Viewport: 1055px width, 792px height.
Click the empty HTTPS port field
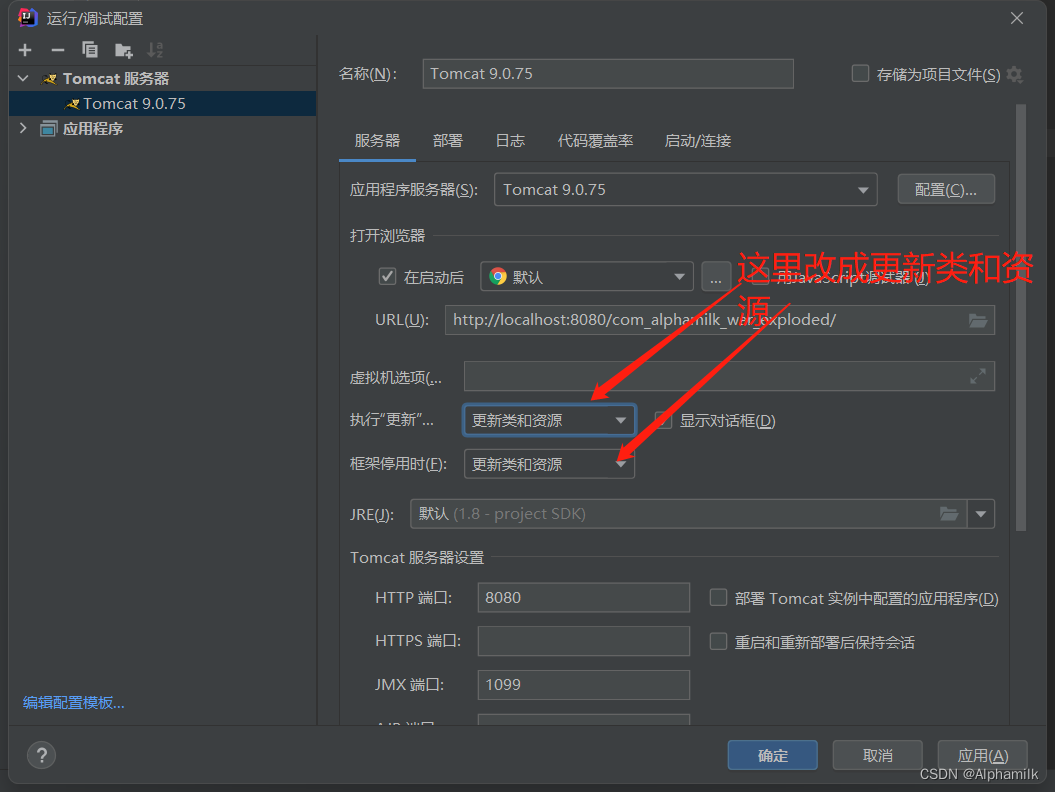(583, 641)
